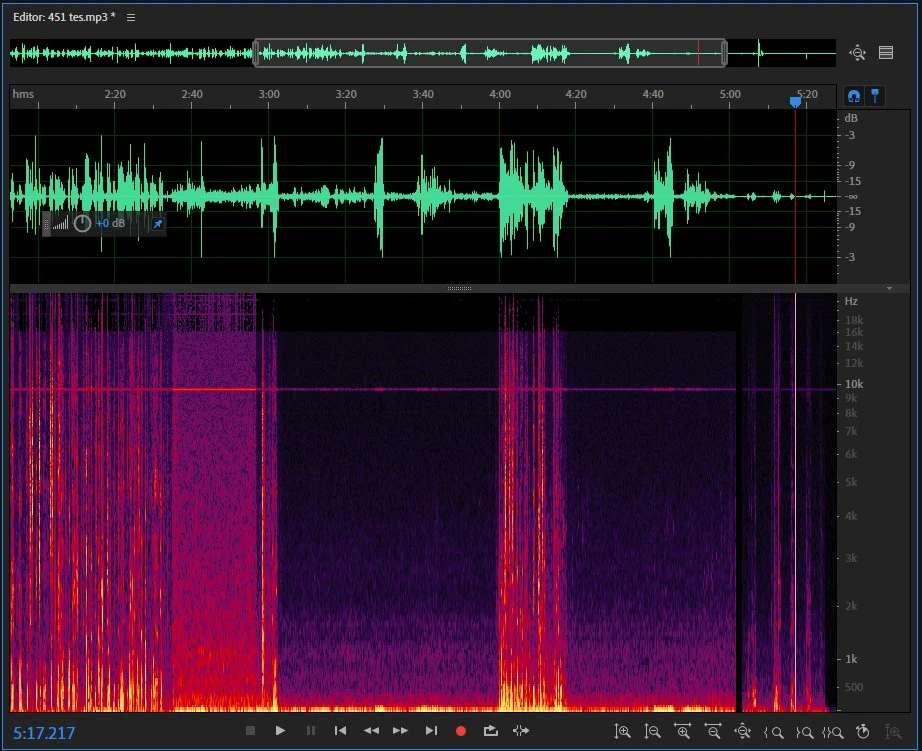Viewport: 922px width, 751px height.
Task: Toggle snapping magnet icon
Action: (853, 95)
